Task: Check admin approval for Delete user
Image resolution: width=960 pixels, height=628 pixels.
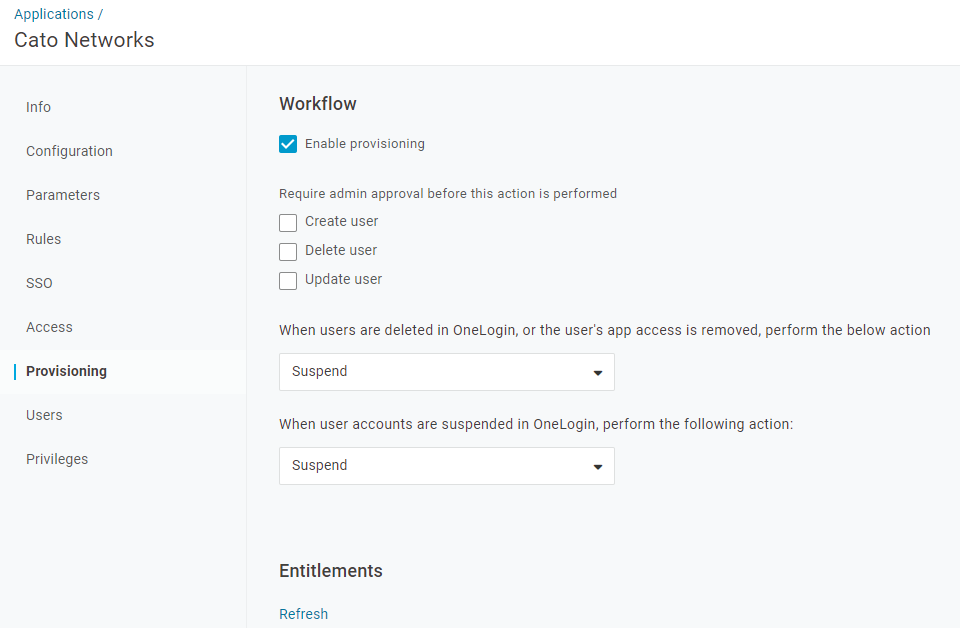Action: [x=288, y=251]
